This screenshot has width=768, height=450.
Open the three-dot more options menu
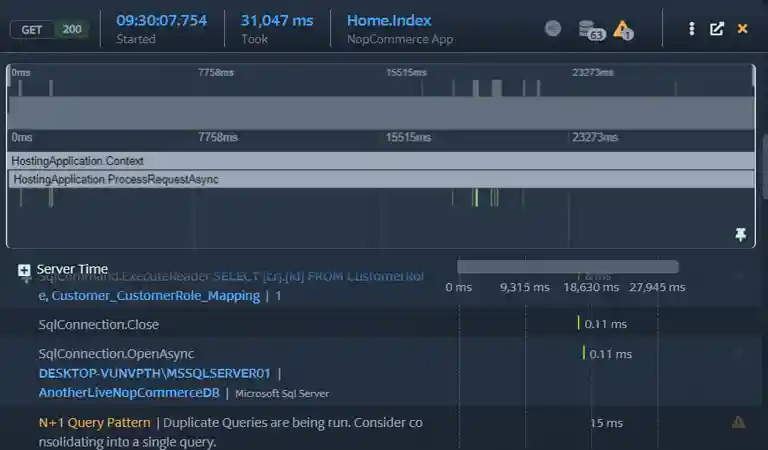[x=692, y=29]
